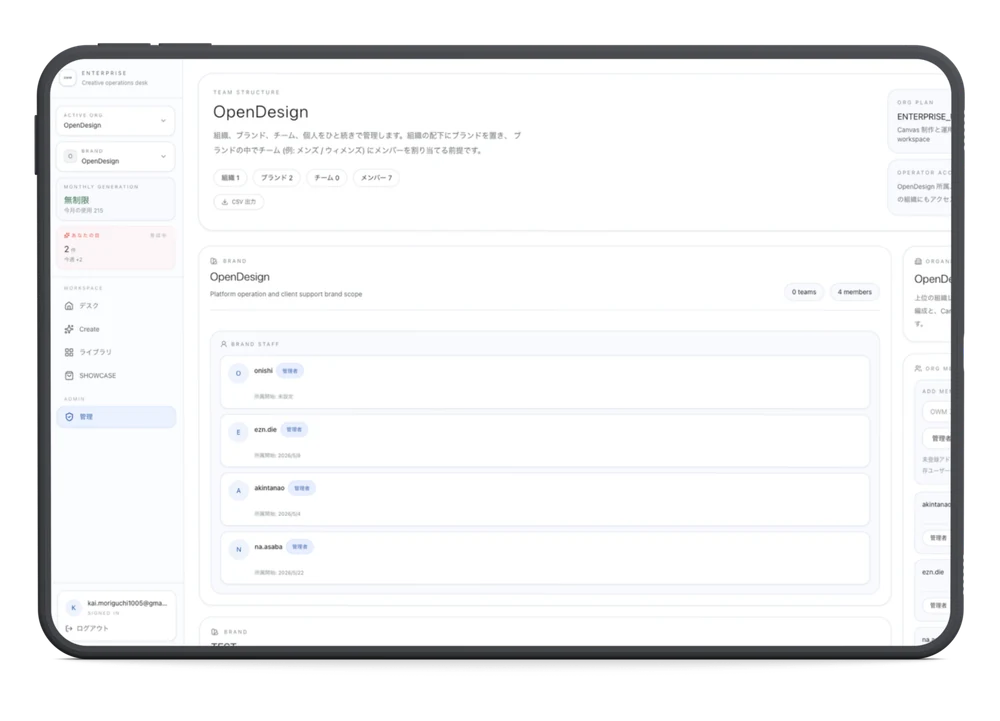Viewport: 1000px width, 721px height.
Task: Click the Create sparkle icon
Action: pos(69,329)
